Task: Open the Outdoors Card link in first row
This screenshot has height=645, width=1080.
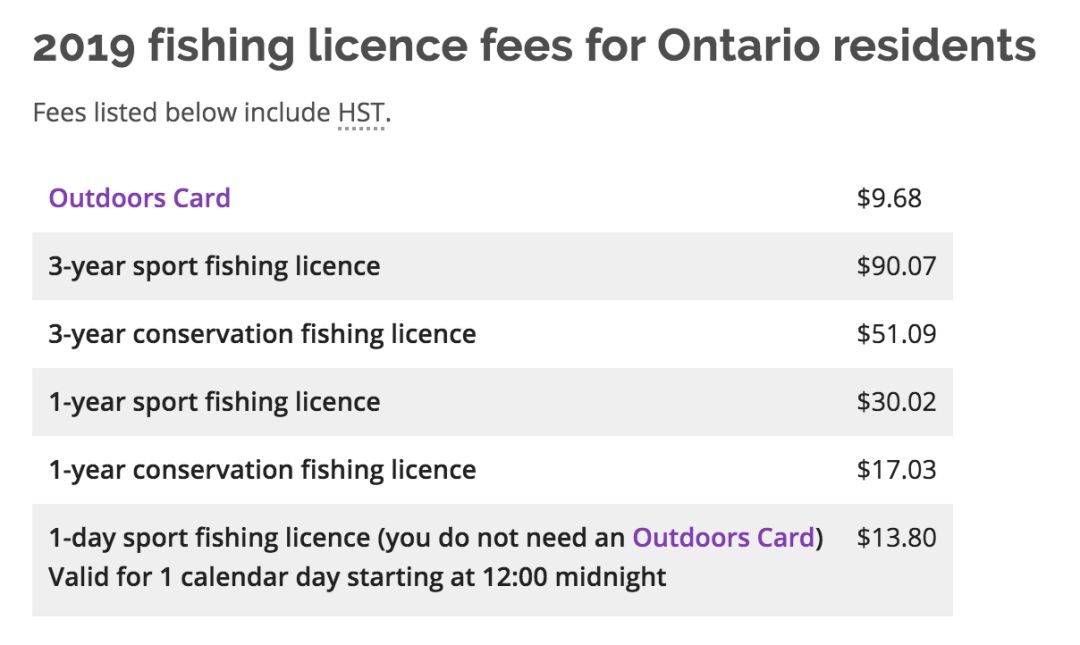Action: coord(139,198)
